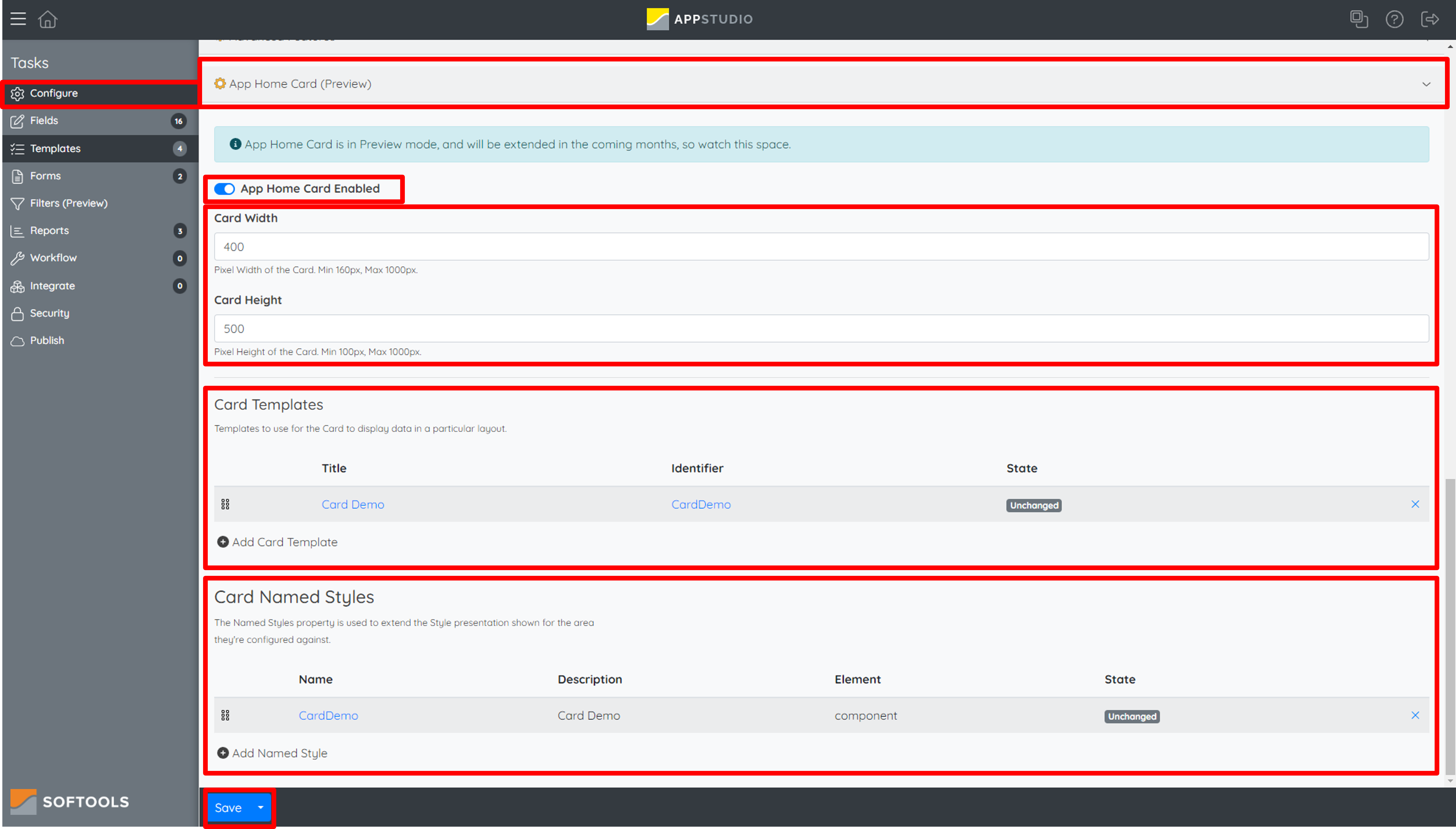The image size is (1456, 829).
Task: Click the Card Width input field
Action: pos(821,246)
